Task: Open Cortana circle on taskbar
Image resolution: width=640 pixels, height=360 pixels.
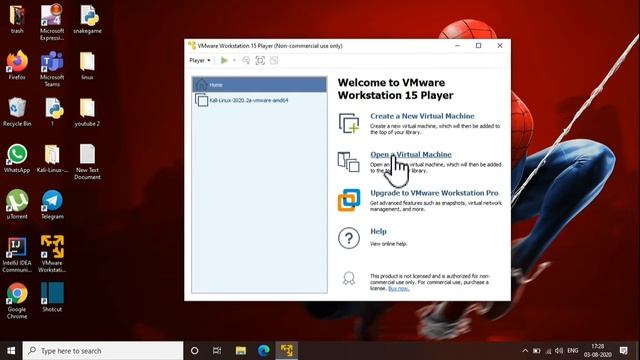Action: (x=195, y=351)
